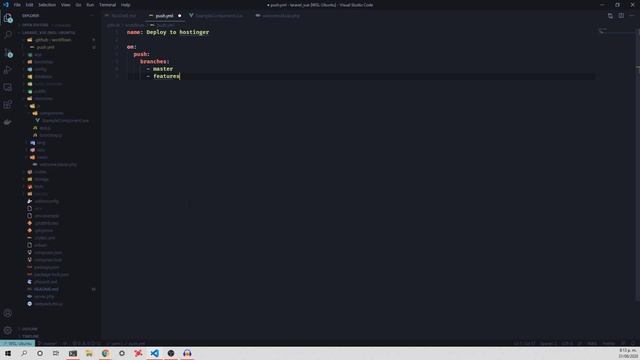Switch to the welcome.blade.php tab
Viewport: 640px width, 360px height.
point(281,16)
